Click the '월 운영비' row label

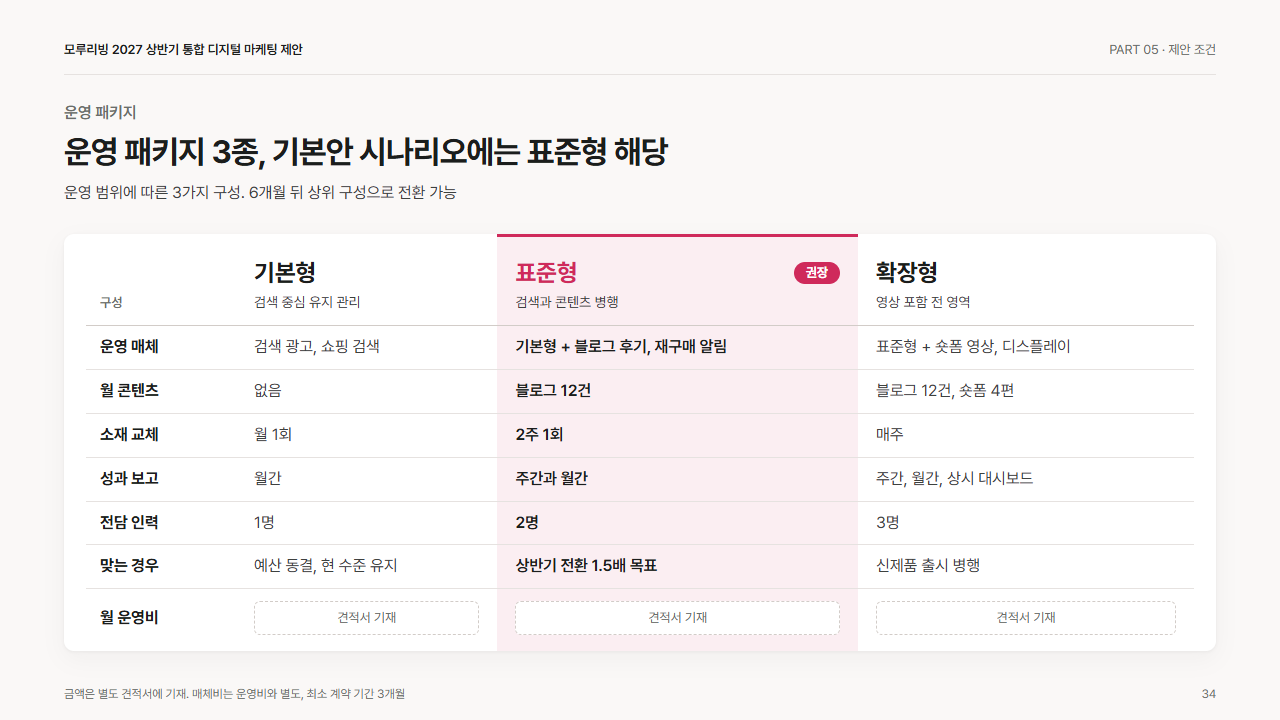(x=129, y=618)
